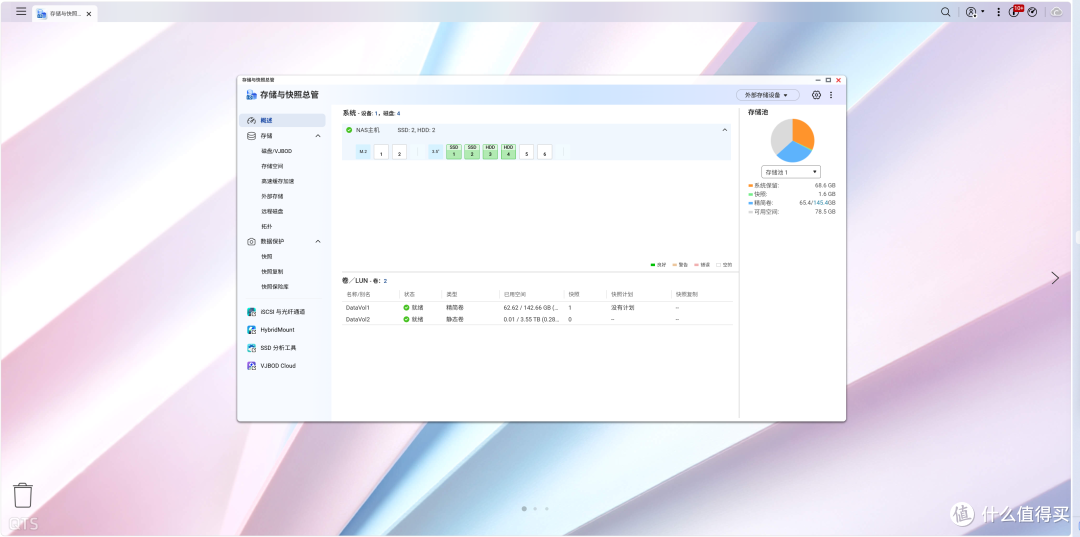Open the QTS main menu hamburger icon
Viewport: 1080px width, 537px height.
click(x=21, y=12)
